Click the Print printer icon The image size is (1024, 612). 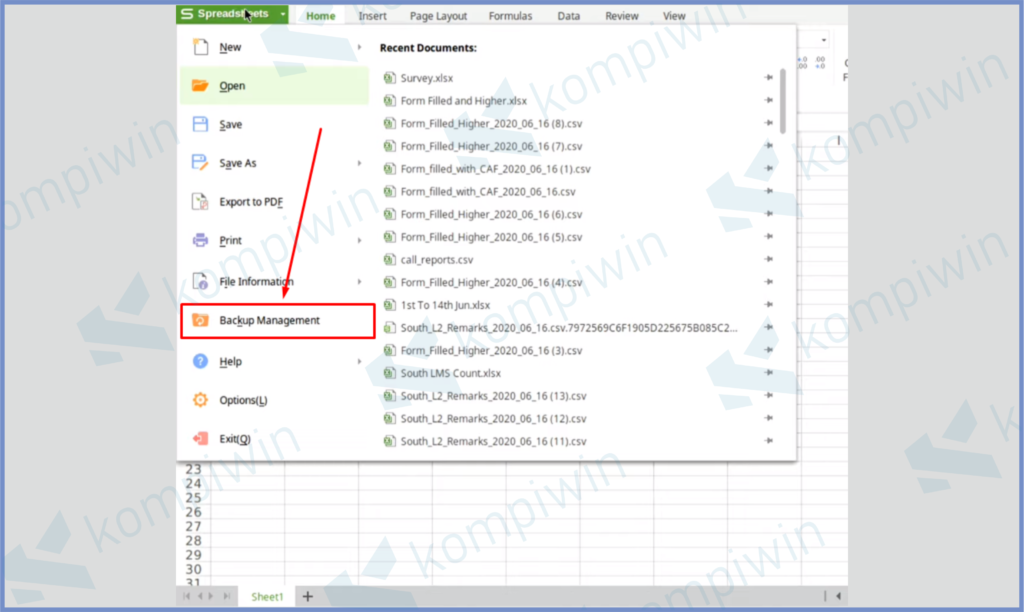pyautogui.click(x=200, y=241)
